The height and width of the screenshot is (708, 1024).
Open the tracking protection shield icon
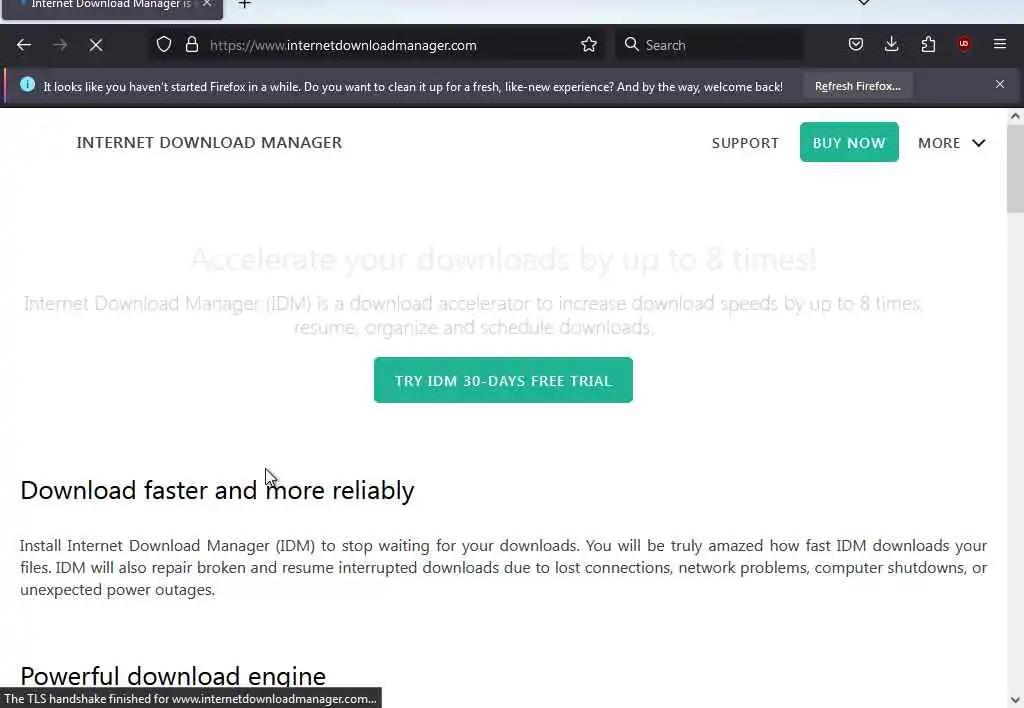pos(164,44)
